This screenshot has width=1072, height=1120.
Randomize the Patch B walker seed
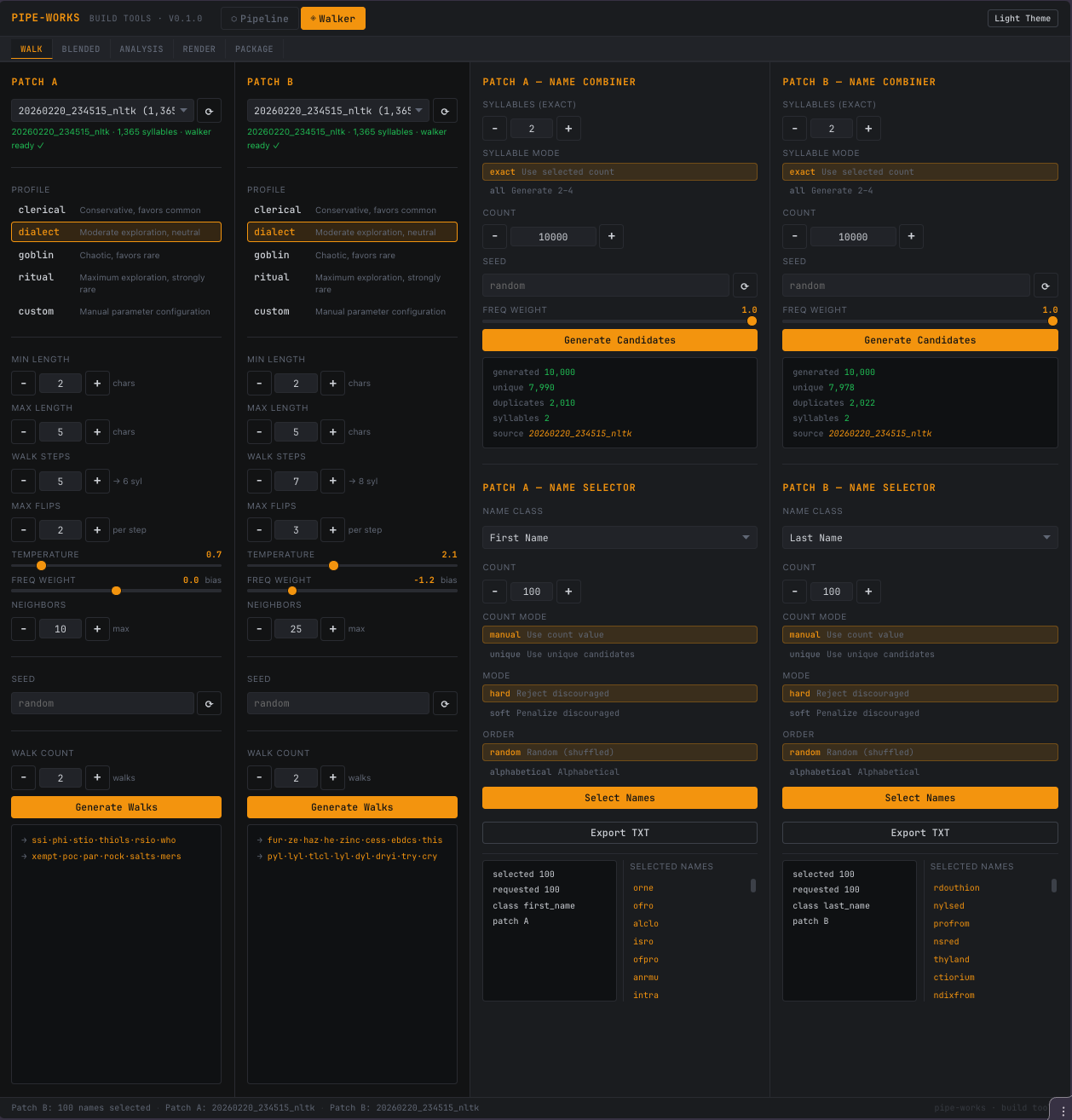445,703
